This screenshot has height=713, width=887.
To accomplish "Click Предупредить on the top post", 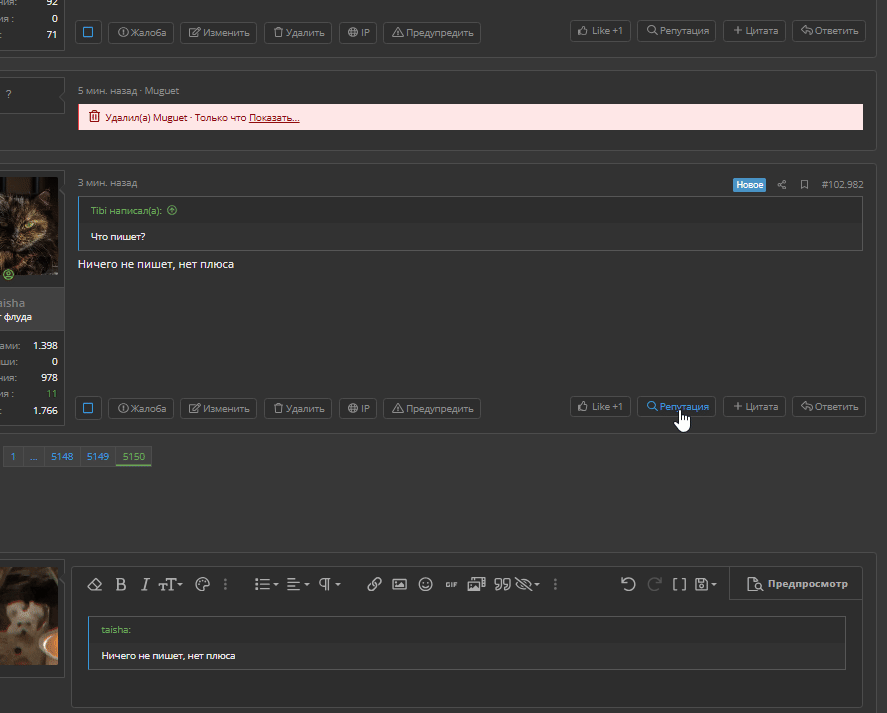I will [432, 32].
